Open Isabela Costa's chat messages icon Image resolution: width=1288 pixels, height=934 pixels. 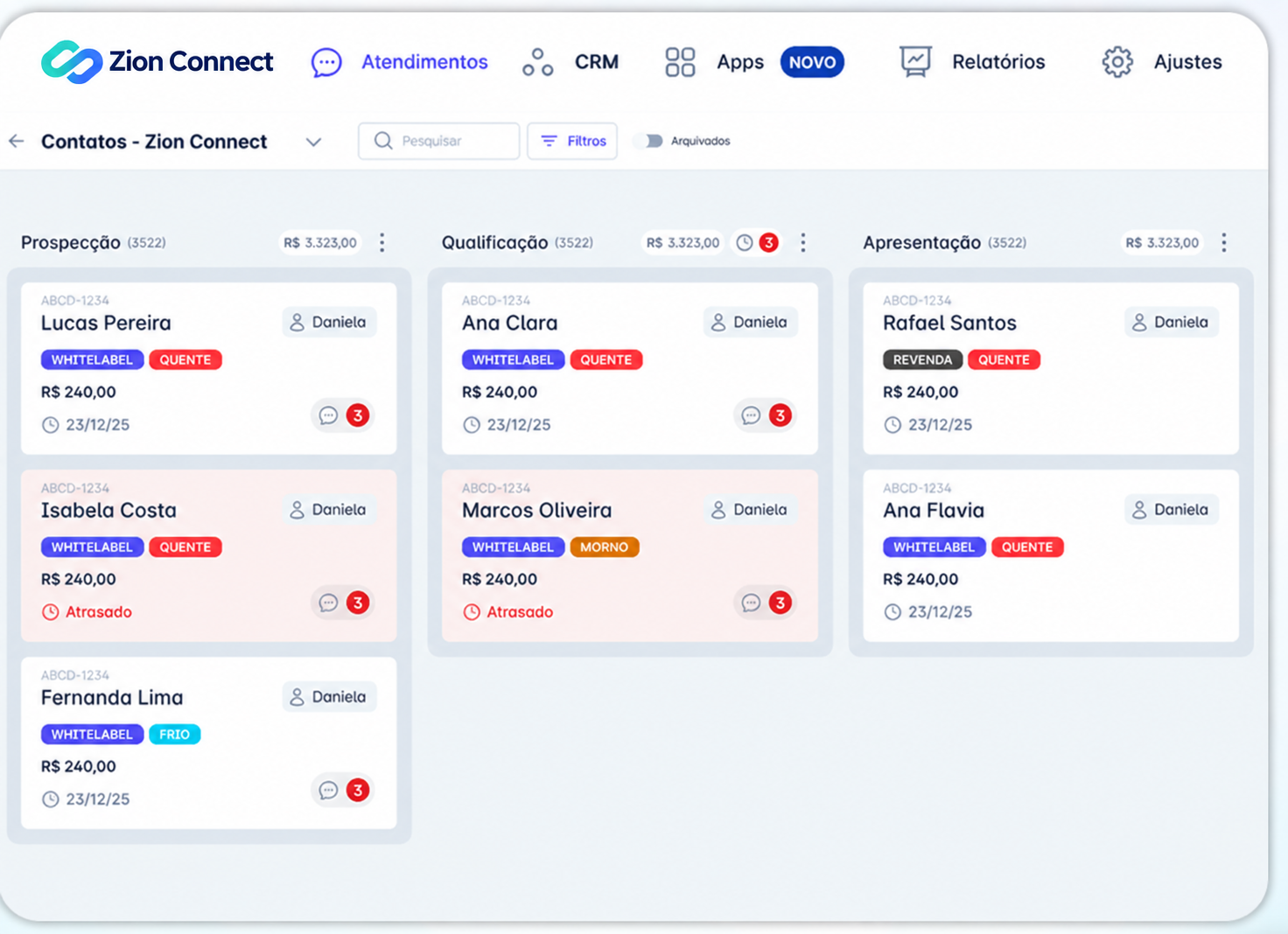point(328,603)
